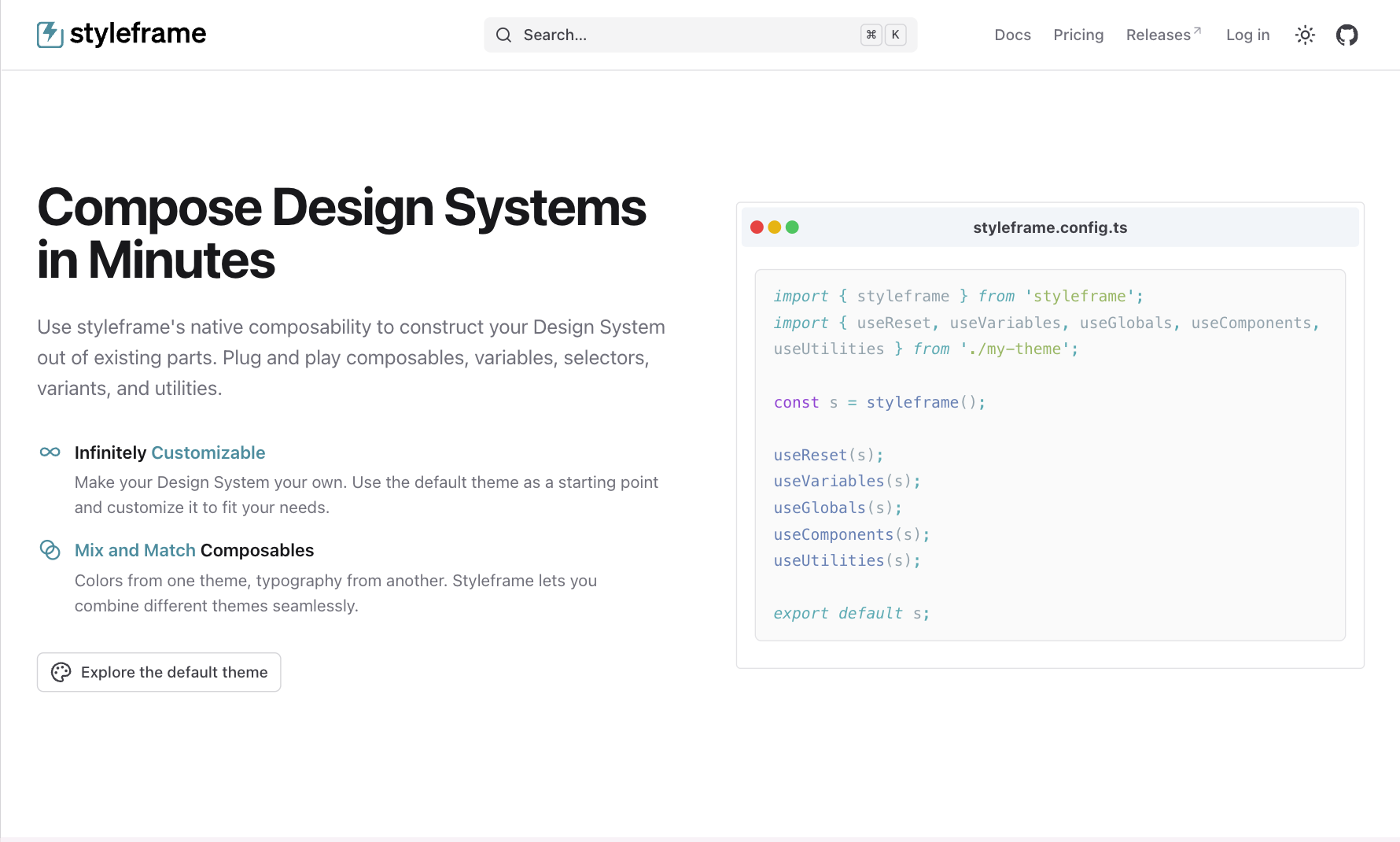Open the GitHub repository icon
The width and height of the screenshot is (1400, 842).
coord(1347,35)
